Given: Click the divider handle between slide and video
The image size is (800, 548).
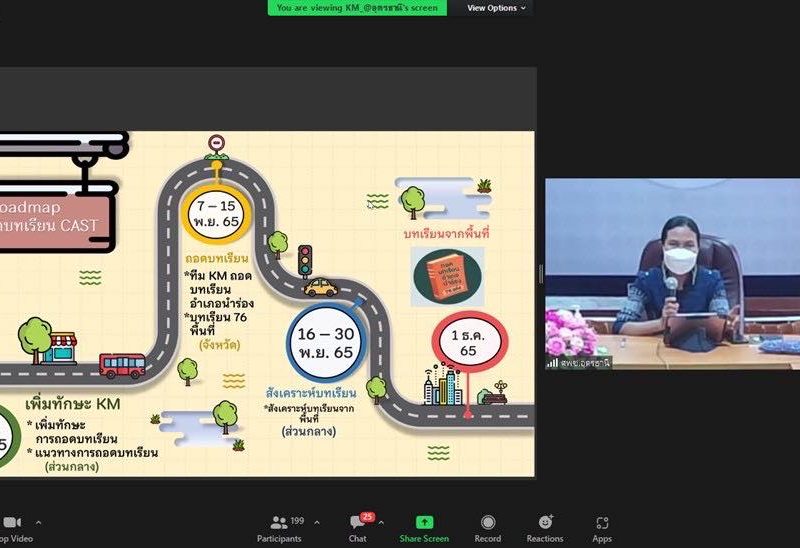Looking at the screenshot, I should pos(540,274).
